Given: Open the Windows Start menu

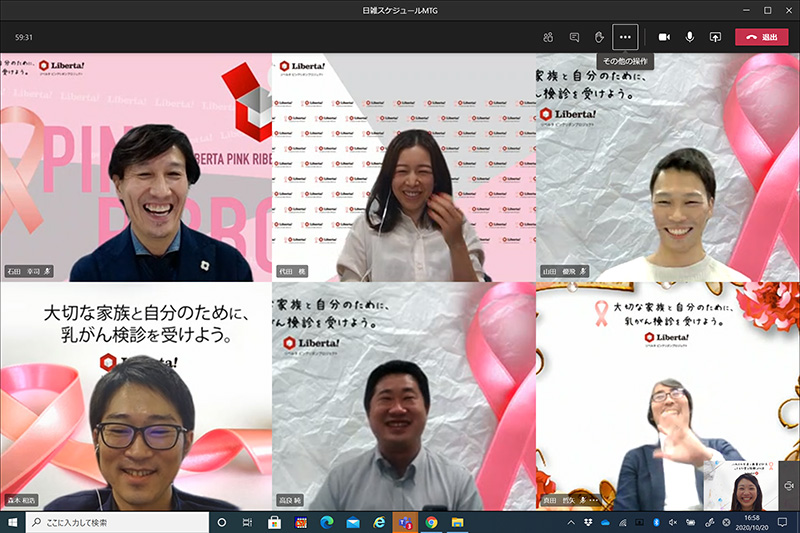Looking at the screenshot, I should pyautogui.click(x=13, y=522).
